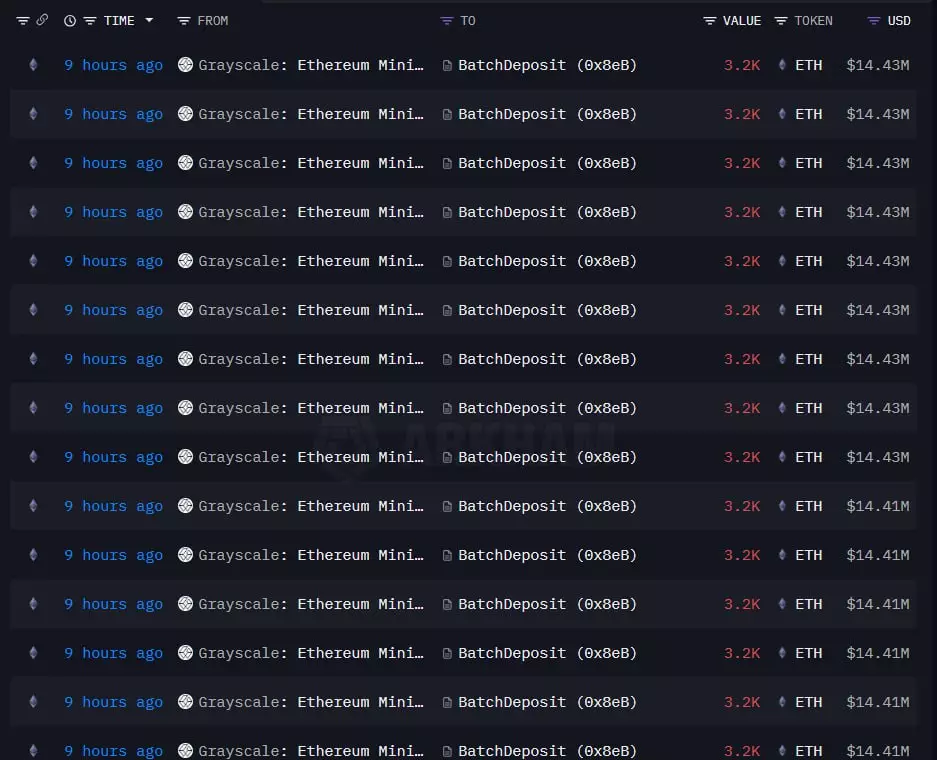Select the ETH token in the first row
Screen dimensions: 937x760
pos(808,65)
